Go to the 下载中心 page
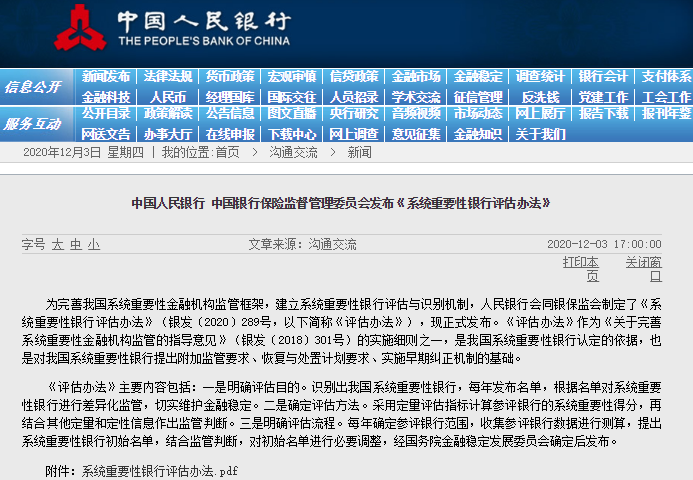Viewport: 693px width, 480px height. tap(292, 133)
